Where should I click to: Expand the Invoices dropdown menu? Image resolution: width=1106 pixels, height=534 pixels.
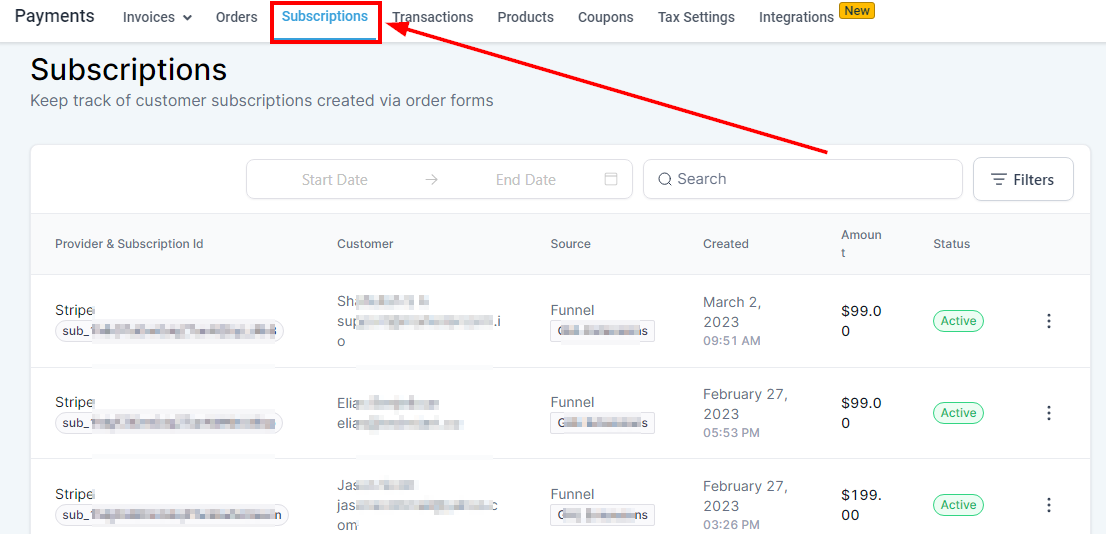pyautogui.click(x=157, y=18)
